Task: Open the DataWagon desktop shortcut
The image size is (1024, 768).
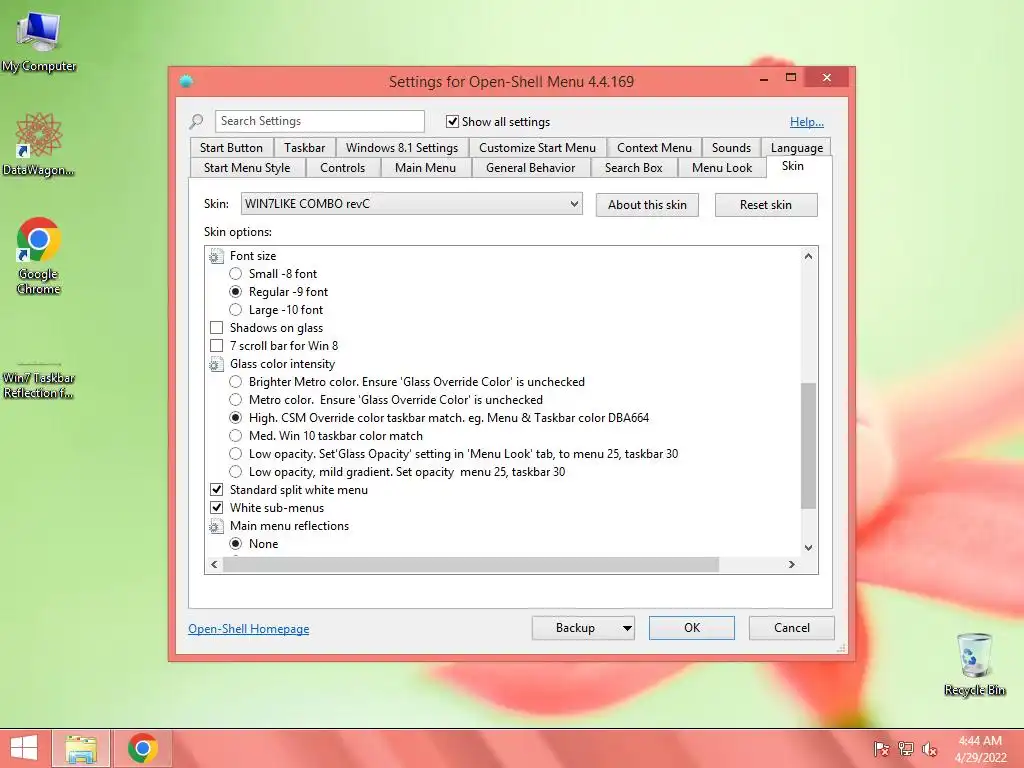Action: pos(39,144)
